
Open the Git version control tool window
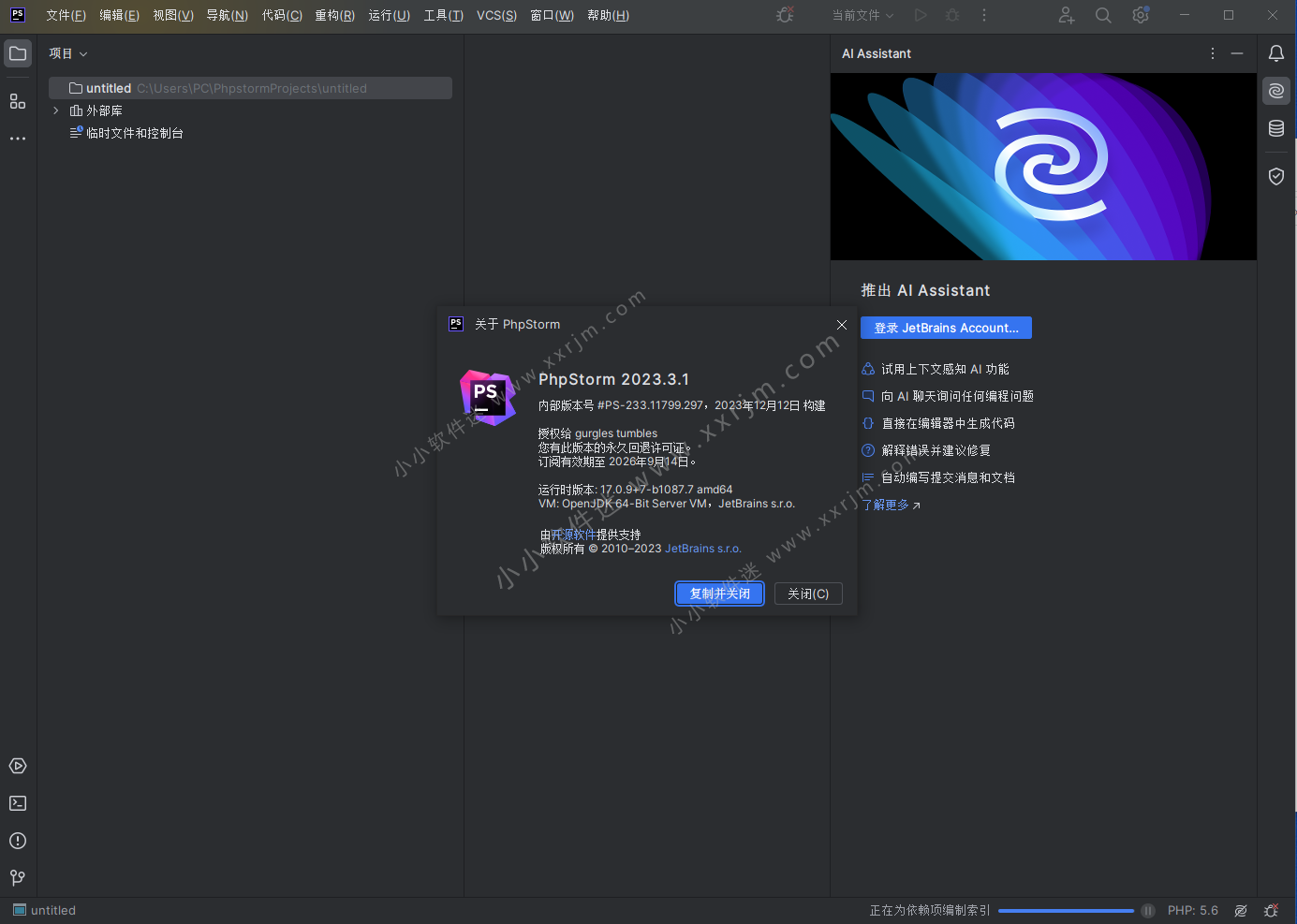click(x=18, y=877)
